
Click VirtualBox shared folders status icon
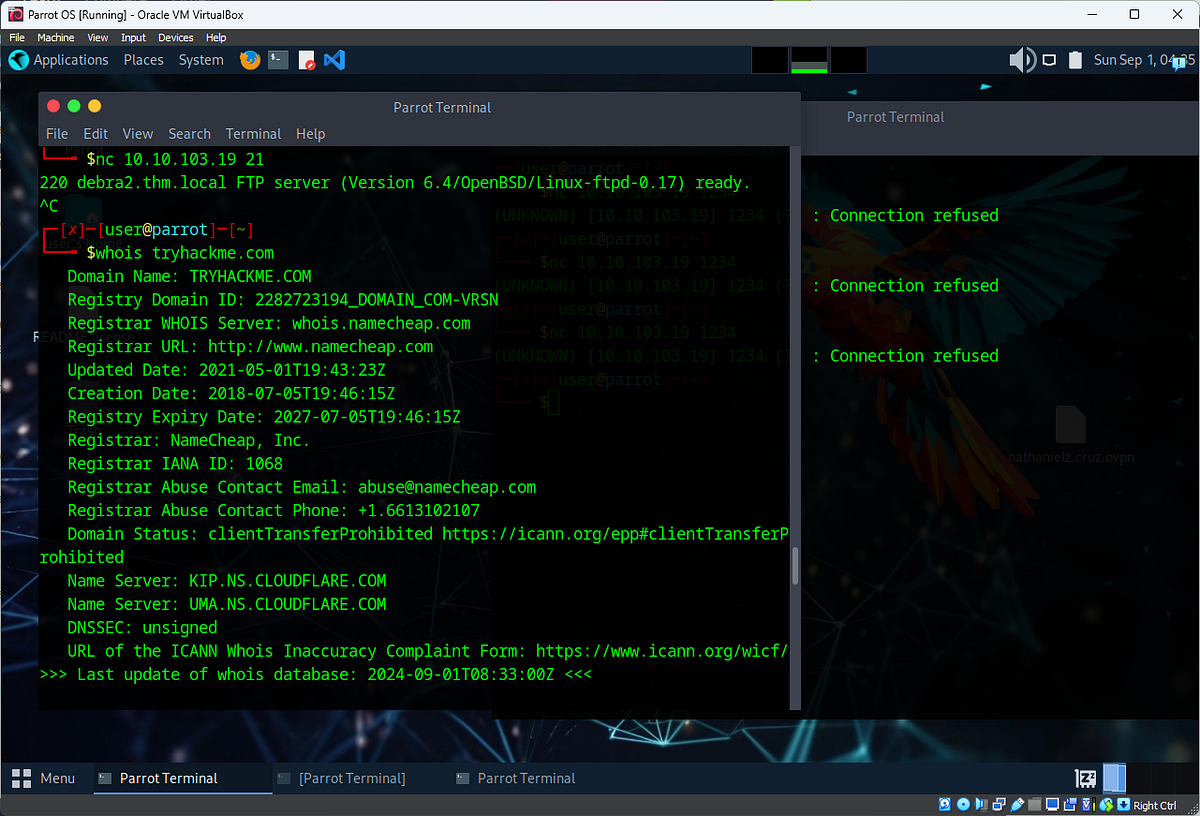(x=1035, y=805)
